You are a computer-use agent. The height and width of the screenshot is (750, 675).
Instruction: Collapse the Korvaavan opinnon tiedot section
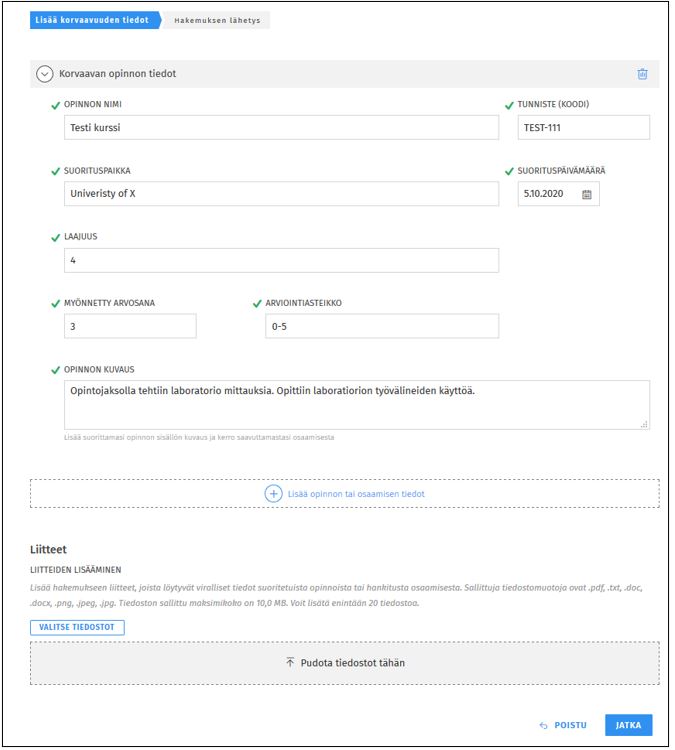pyautogui.click(x=45, y=74)
